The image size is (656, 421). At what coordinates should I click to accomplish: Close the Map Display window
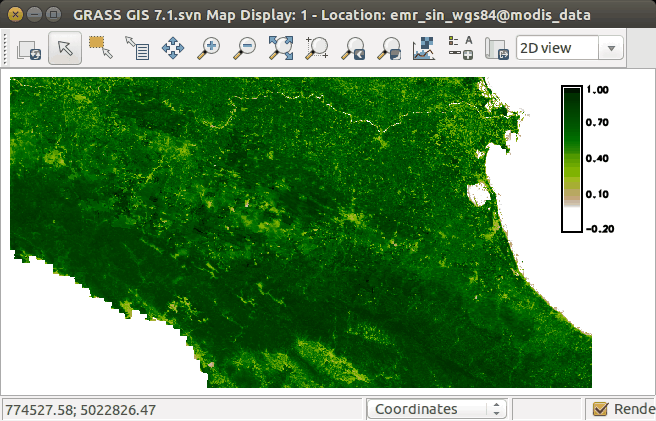tap(15, 14)
